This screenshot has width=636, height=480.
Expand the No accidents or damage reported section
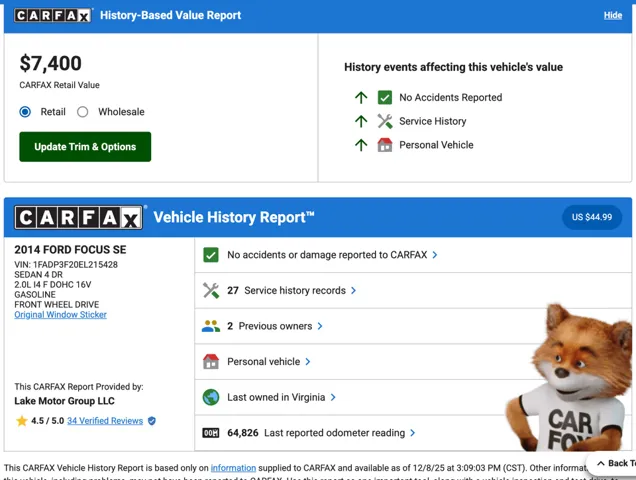click(x=332, y=255)
